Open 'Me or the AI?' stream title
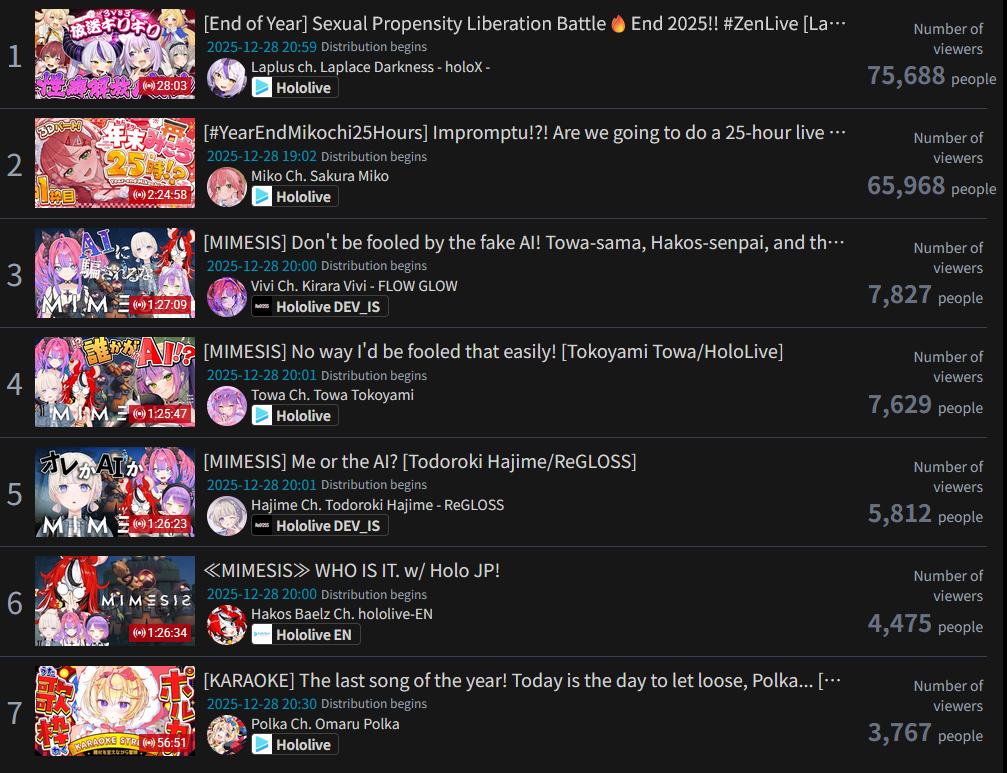 coord(420,462)
